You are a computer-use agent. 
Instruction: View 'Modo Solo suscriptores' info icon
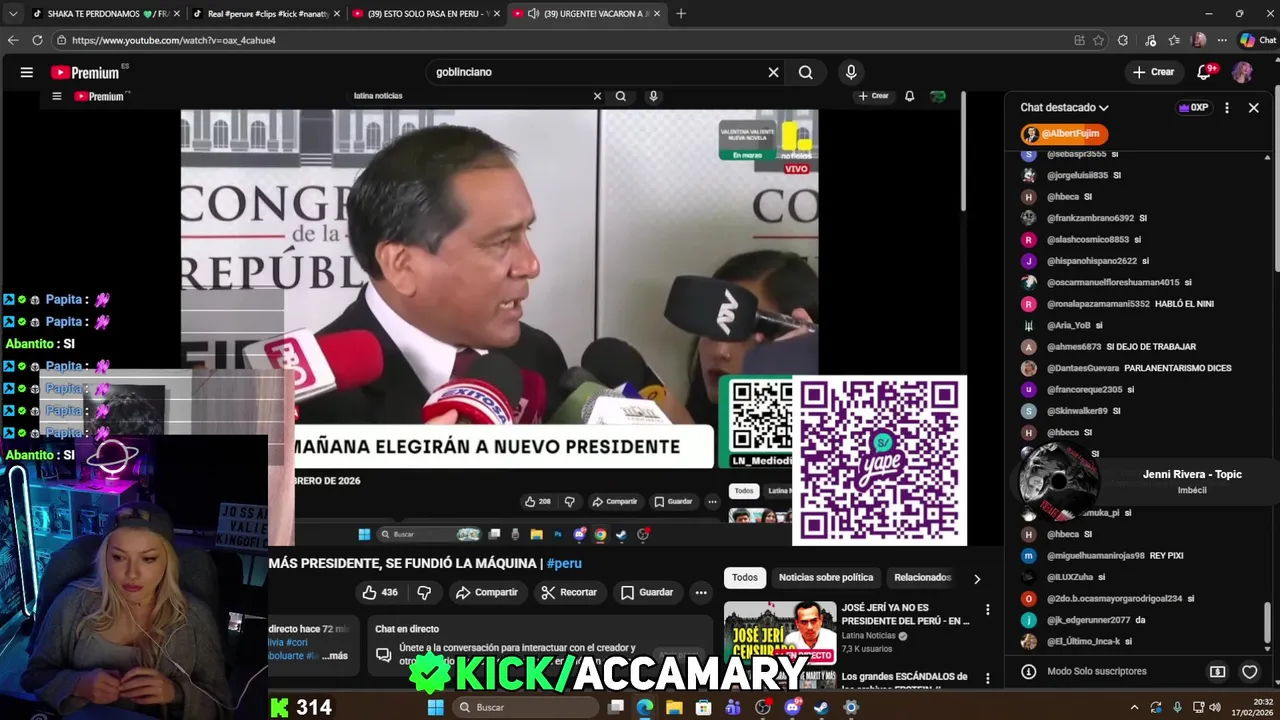[x=1028, y=672]
